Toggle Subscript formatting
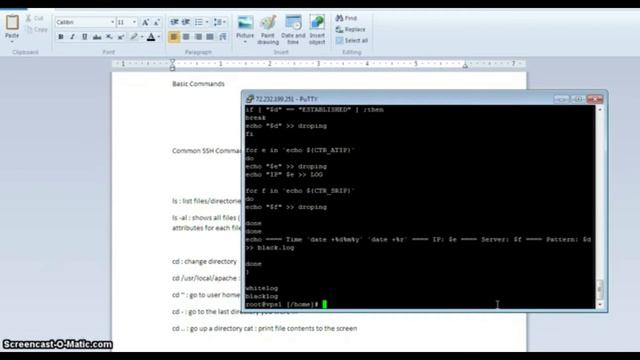640x360 pixels. click(109, 37)
